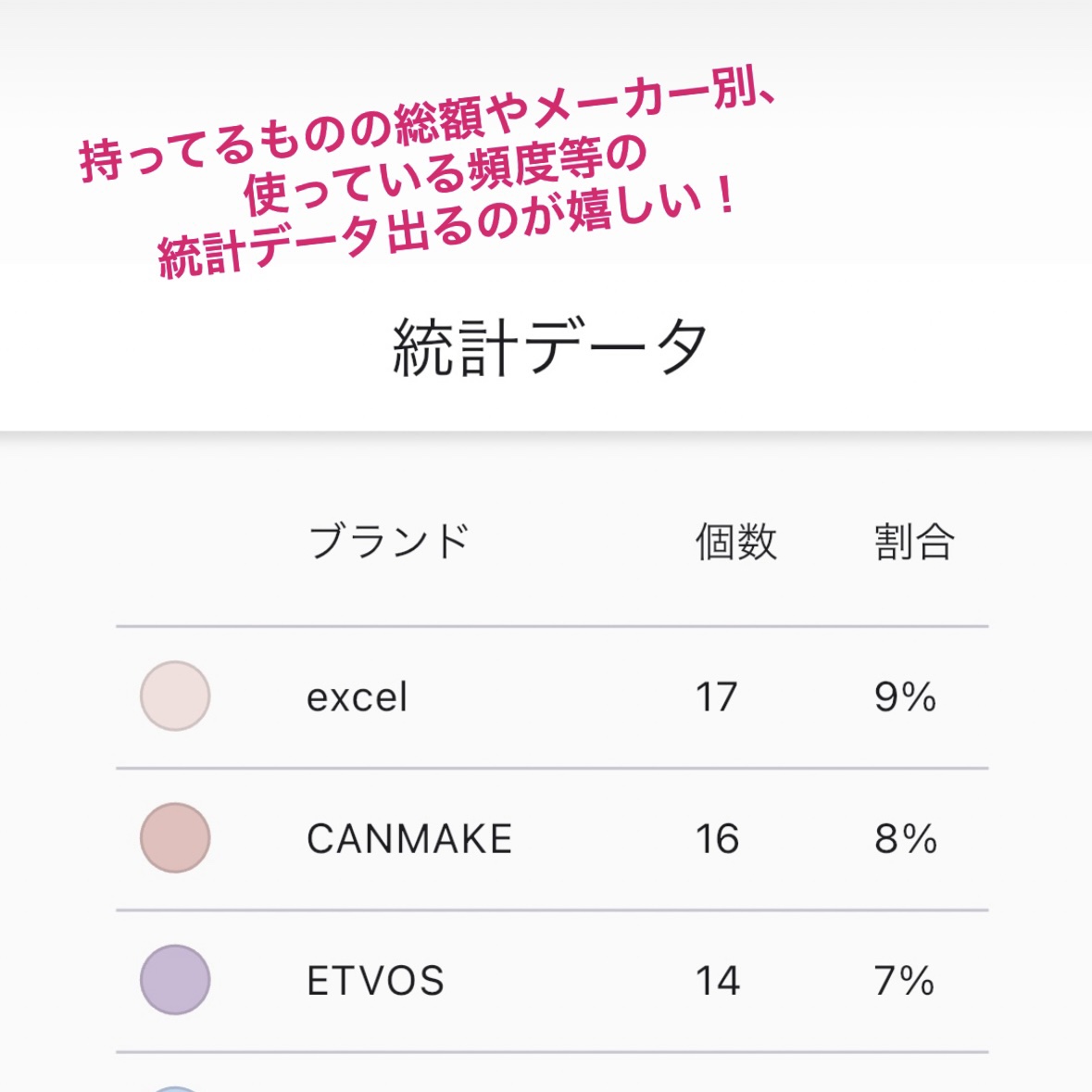Viewport: 1092px width, 1092px height.
Task: Click the item count 17 for excel
Action: coord(716,697)
